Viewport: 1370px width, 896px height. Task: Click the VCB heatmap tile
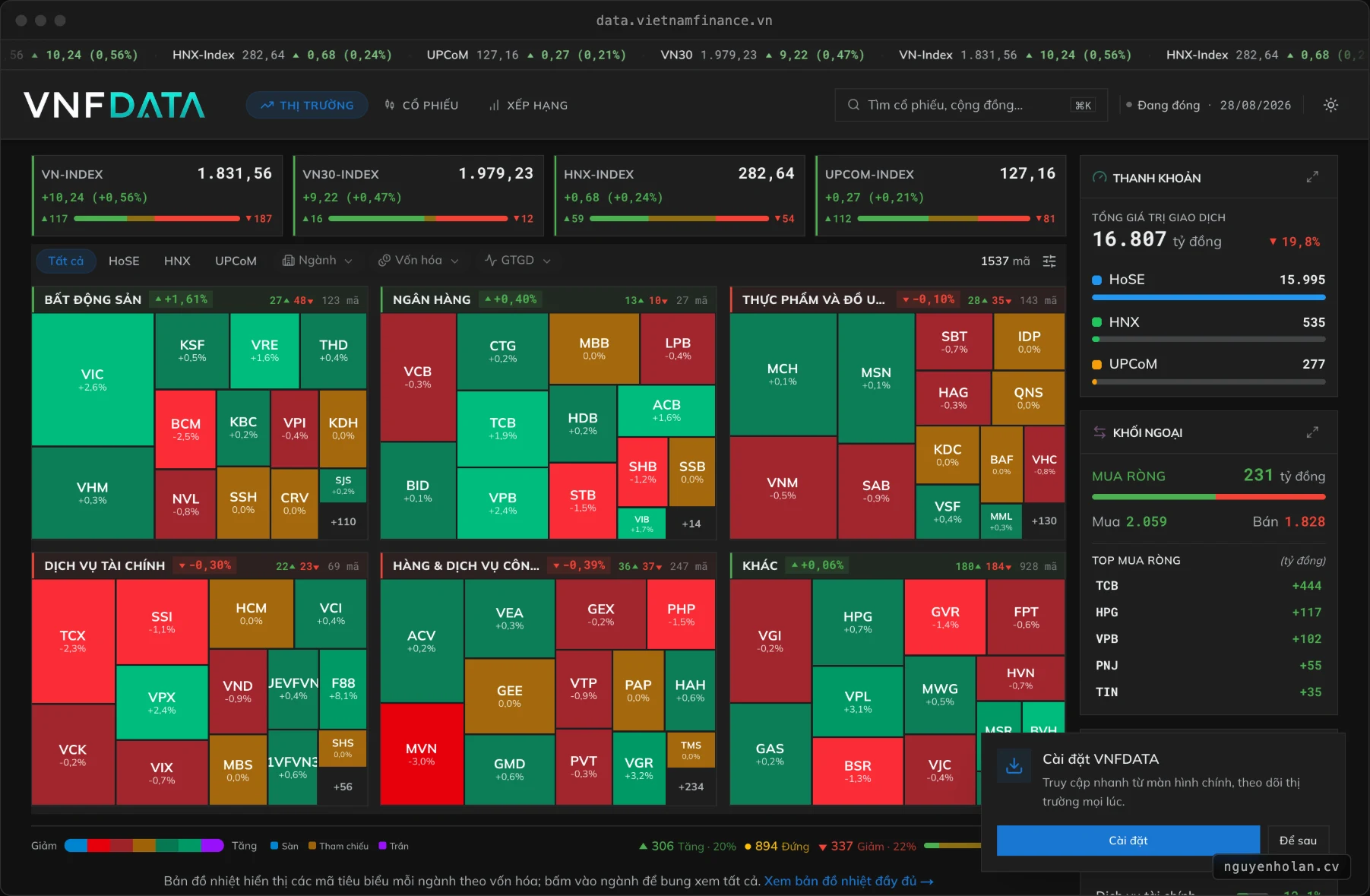[418, 377]
